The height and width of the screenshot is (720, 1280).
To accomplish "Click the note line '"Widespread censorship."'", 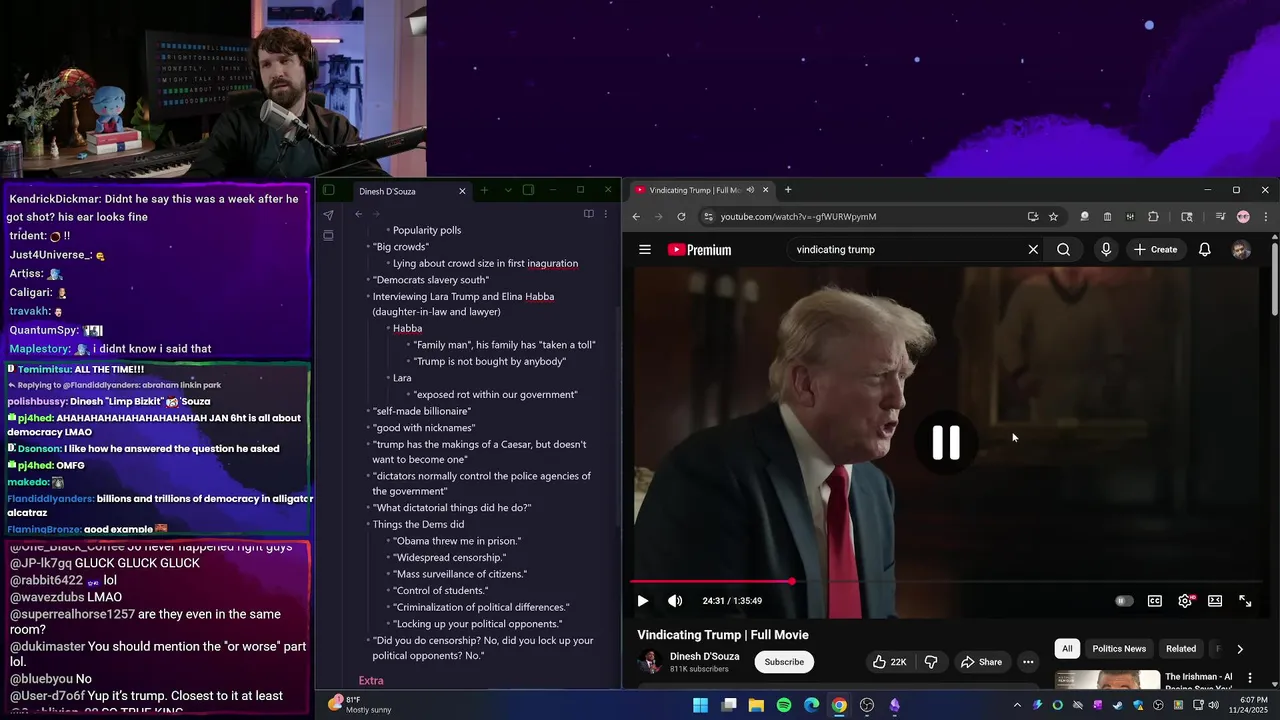I will pyautogui.click(x=450, y=558).
